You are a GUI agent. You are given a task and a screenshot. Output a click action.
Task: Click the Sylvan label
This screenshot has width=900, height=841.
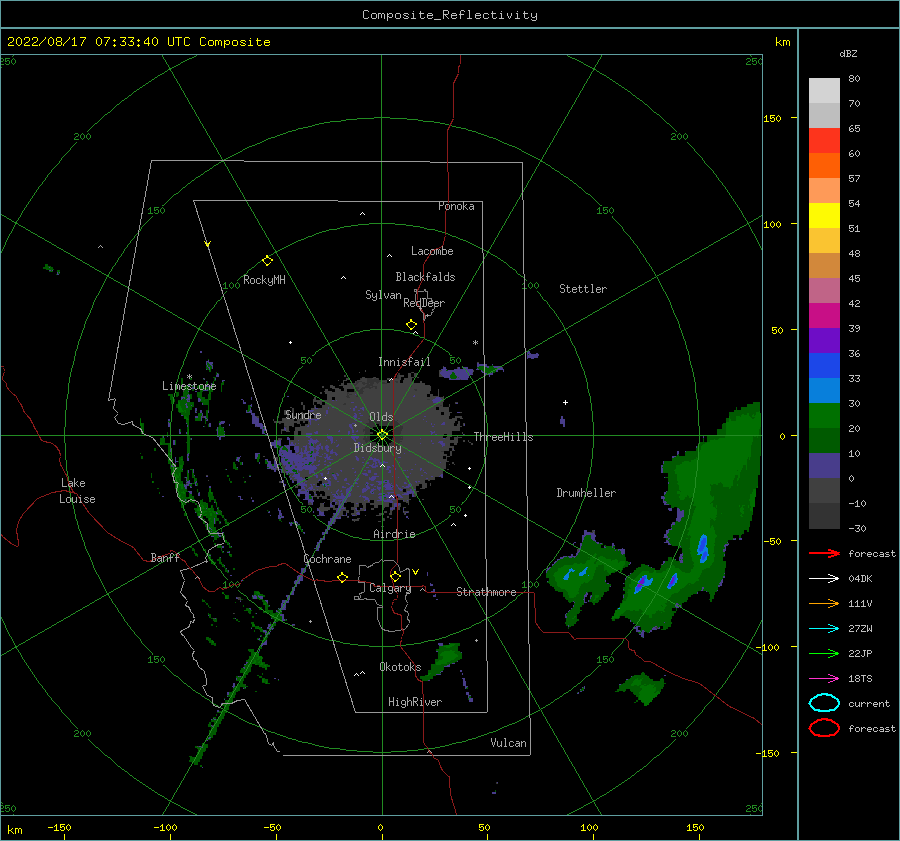(x=383, y=295)
